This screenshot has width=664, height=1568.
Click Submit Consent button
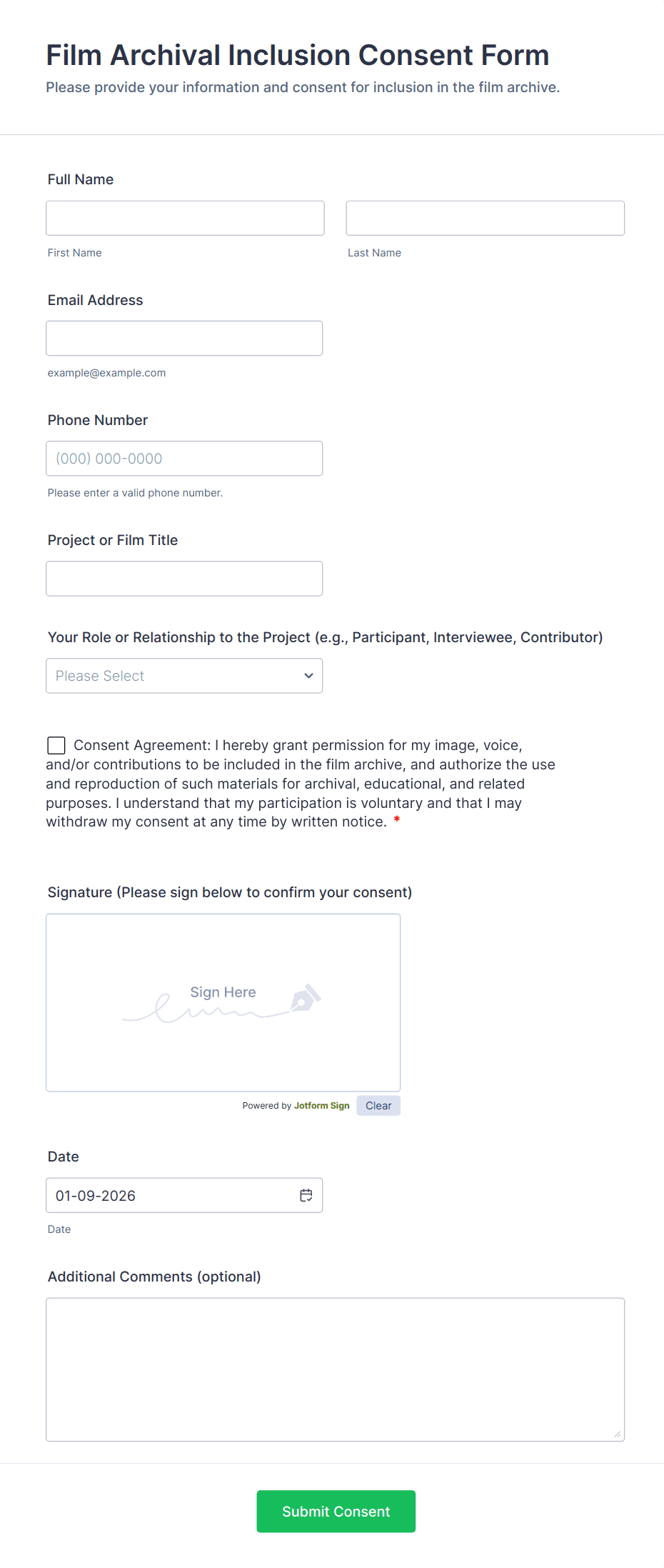coord(336,1511)
